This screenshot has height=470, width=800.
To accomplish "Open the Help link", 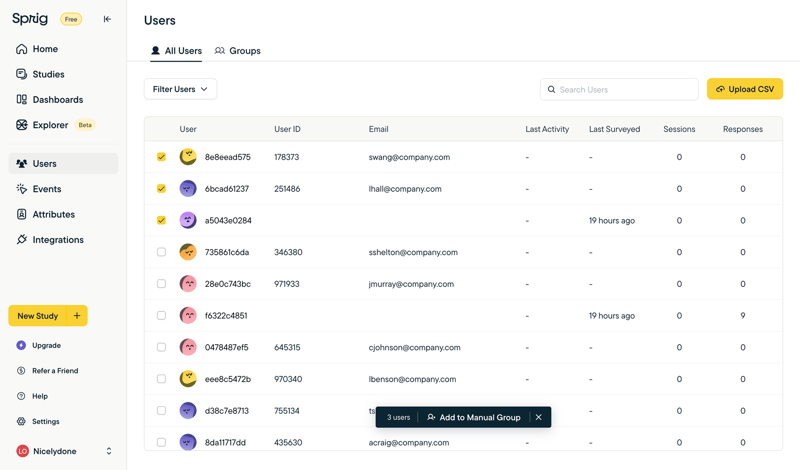I will click(40, 396).
